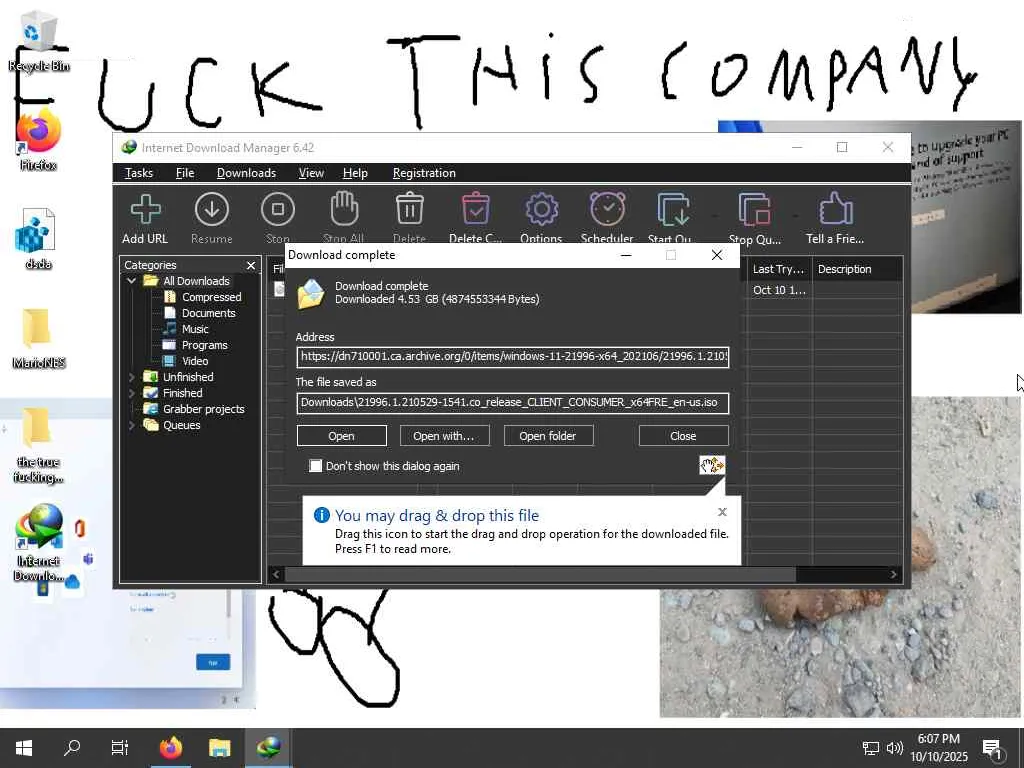Click the Add URL toolbar icon
1024x768 pixels.
145,210
